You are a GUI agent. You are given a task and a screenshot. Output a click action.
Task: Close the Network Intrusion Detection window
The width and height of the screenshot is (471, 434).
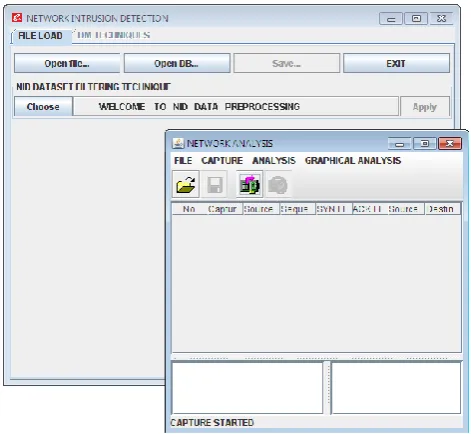[441, 19]
